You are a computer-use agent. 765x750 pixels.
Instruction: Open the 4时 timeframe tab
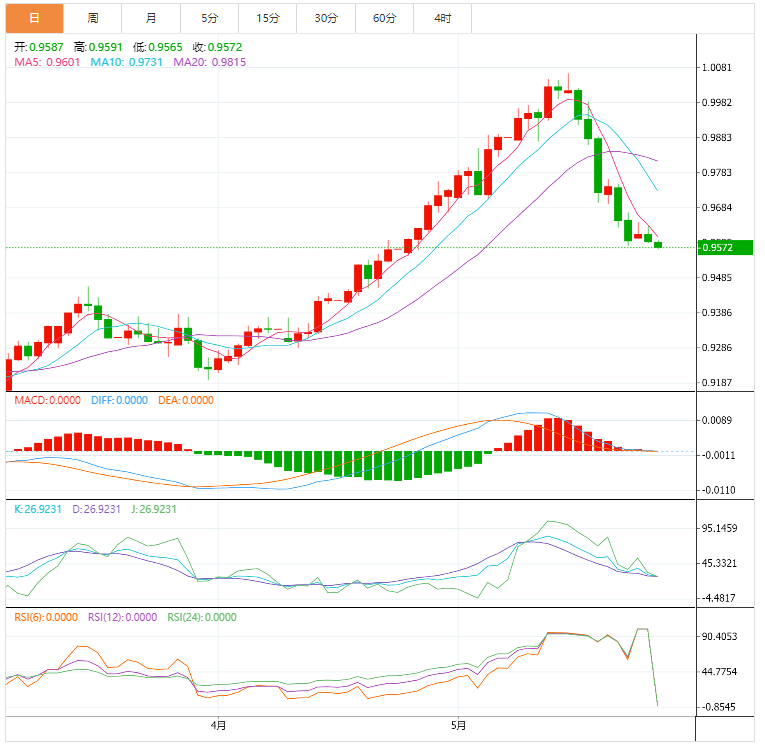click(x=442, y=18)
